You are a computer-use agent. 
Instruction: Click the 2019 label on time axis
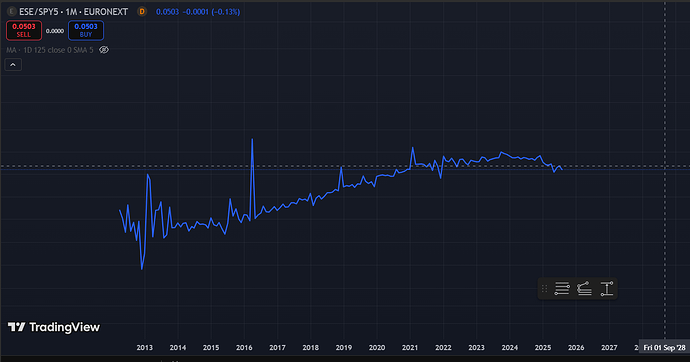[x=344, y=347]
